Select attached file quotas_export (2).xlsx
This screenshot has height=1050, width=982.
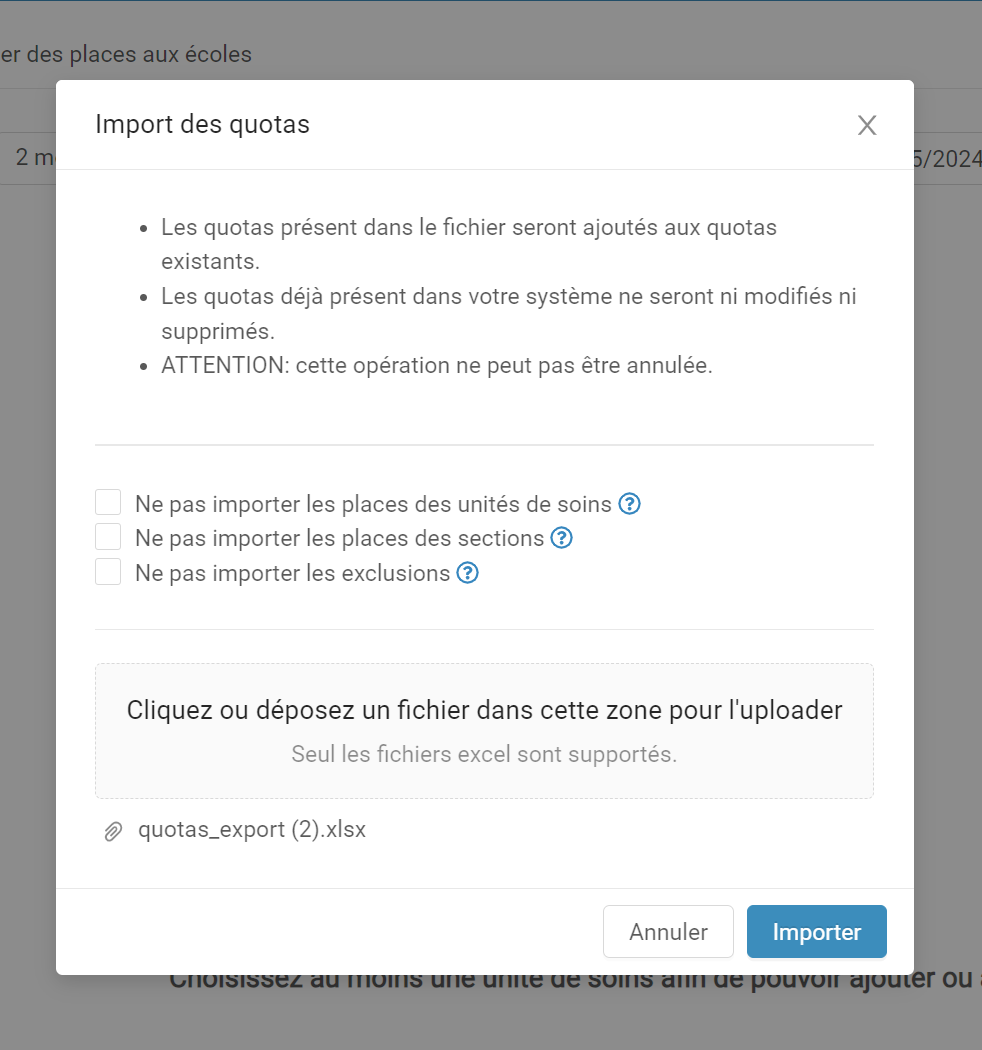pyautogui.click(x=252, y=830)
